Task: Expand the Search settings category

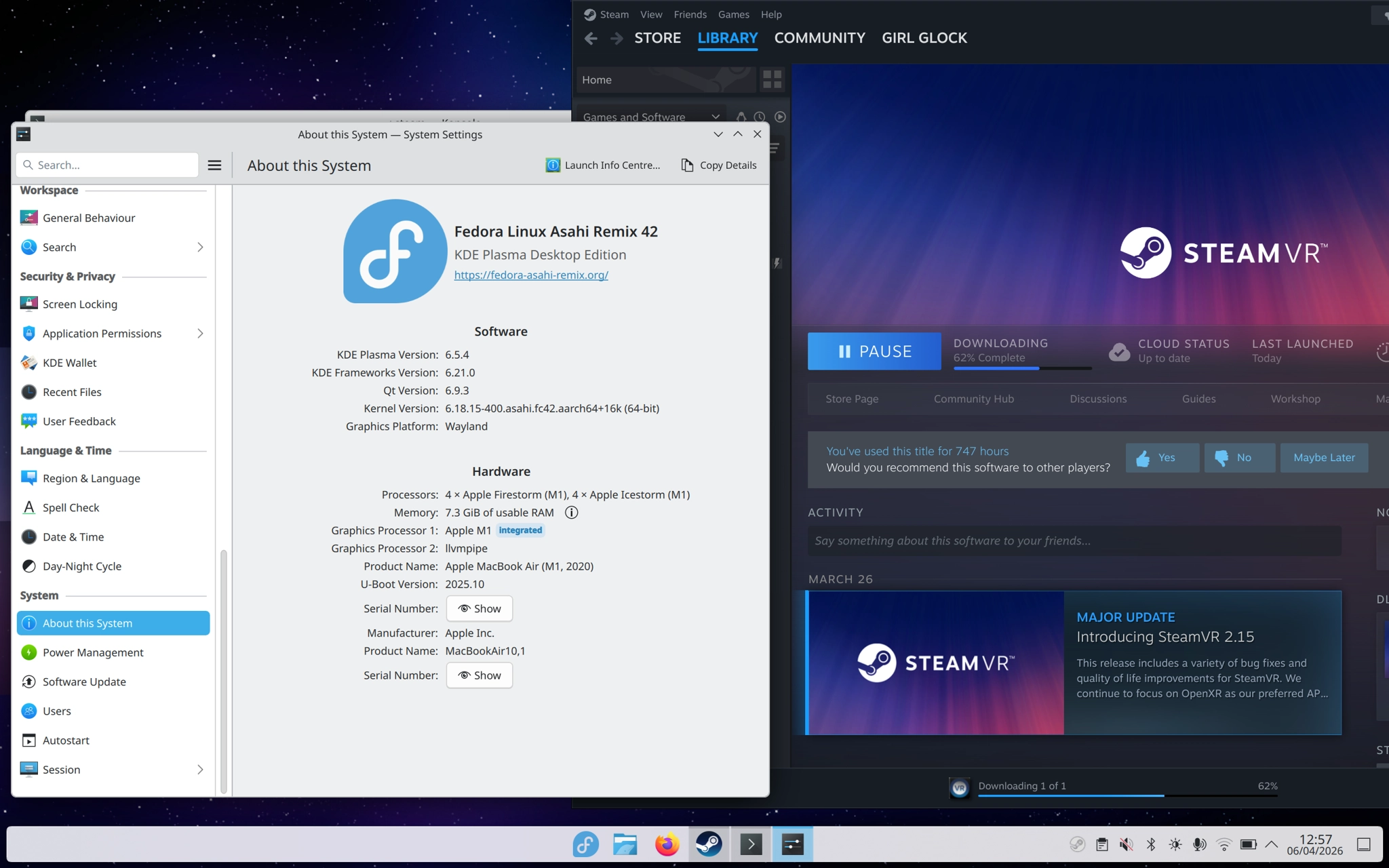Action: point(200,248)
